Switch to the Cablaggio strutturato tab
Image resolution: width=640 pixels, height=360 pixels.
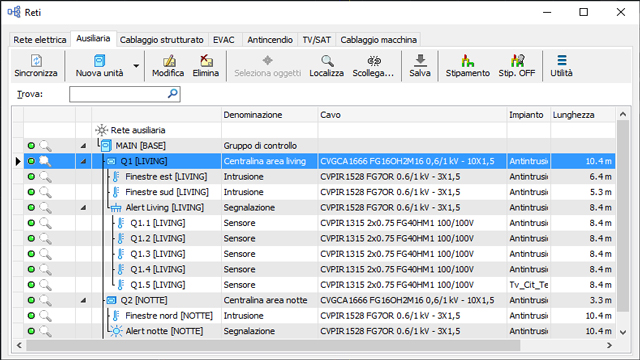pos(162,40)
